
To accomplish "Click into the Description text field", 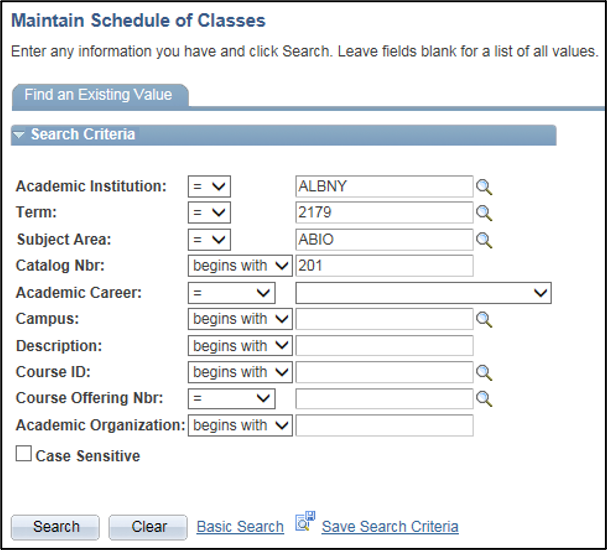I will point(384,346).
